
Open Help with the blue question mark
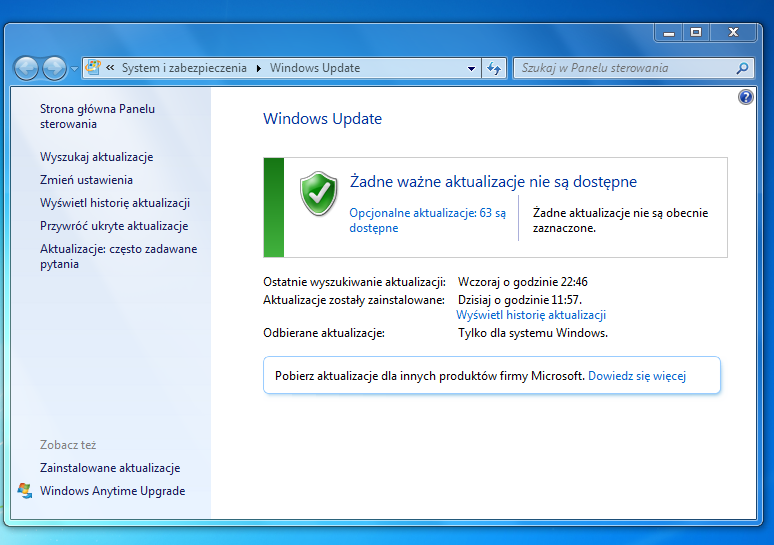[746, 97]
